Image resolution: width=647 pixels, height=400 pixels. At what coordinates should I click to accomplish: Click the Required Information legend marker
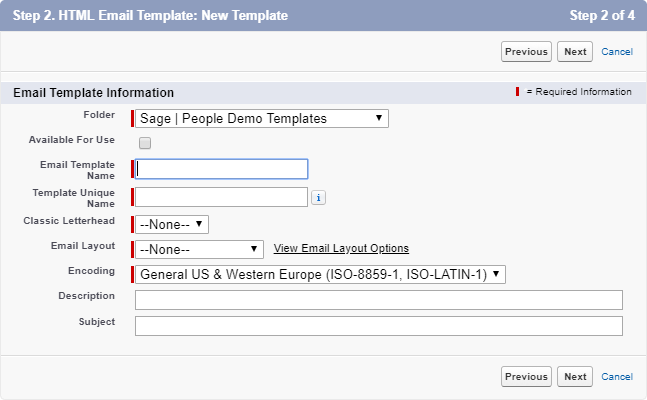point(517,92)
